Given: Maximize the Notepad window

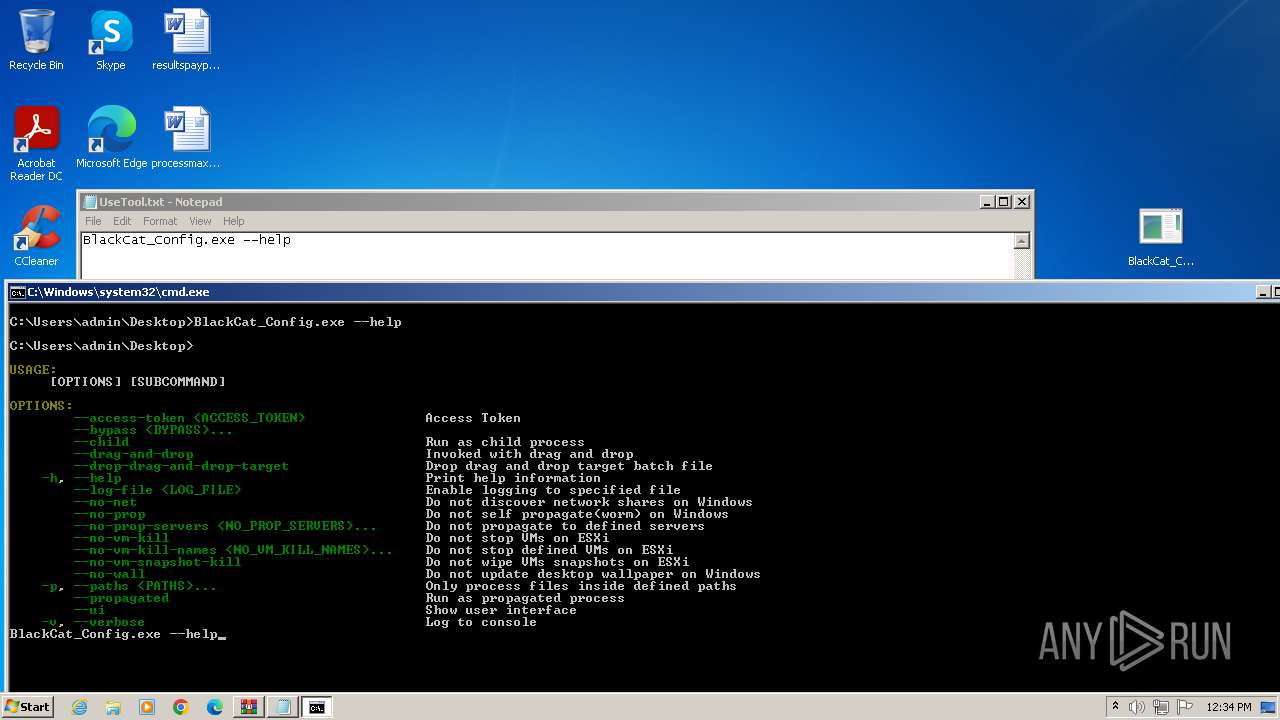Looking at the screenshot, I should pos(1004,201).
